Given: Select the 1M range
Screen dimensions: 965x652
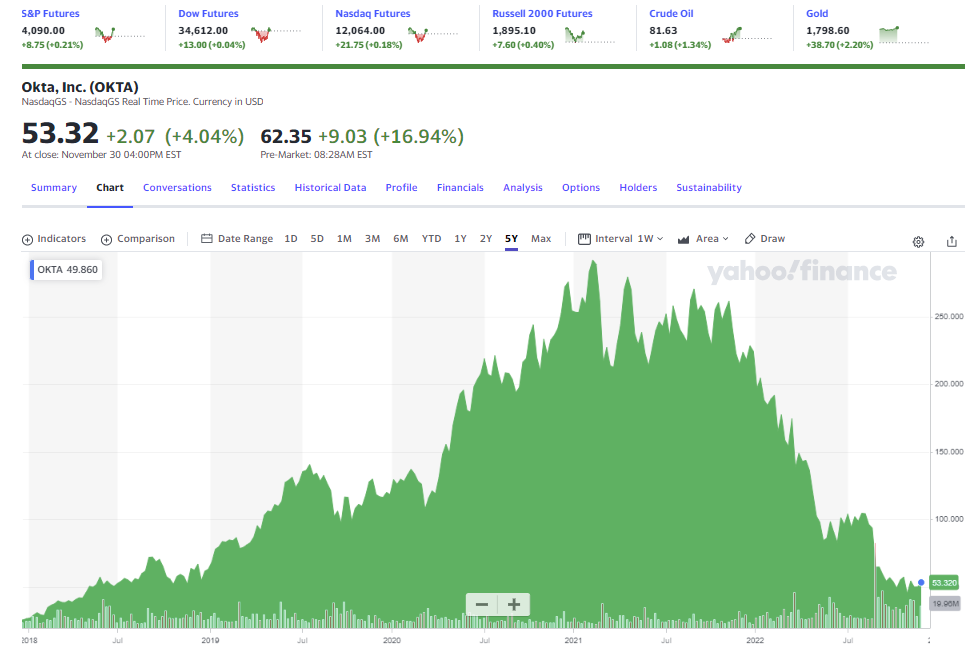Looking at the screenshot, I should click(x=344, y=239).
